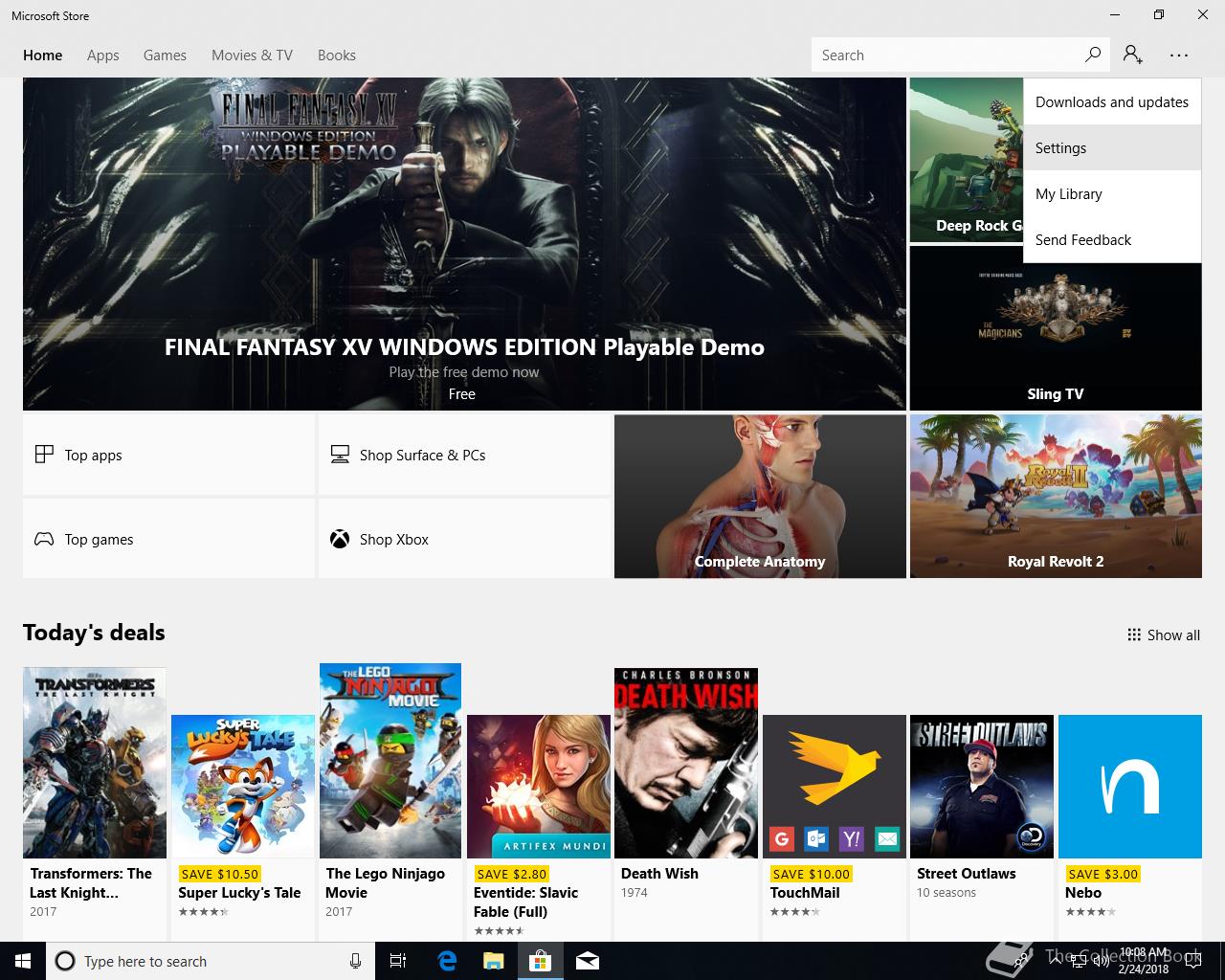Click the Top apps tile
This screenshot has width=1225, height=980.
[168, 455]
